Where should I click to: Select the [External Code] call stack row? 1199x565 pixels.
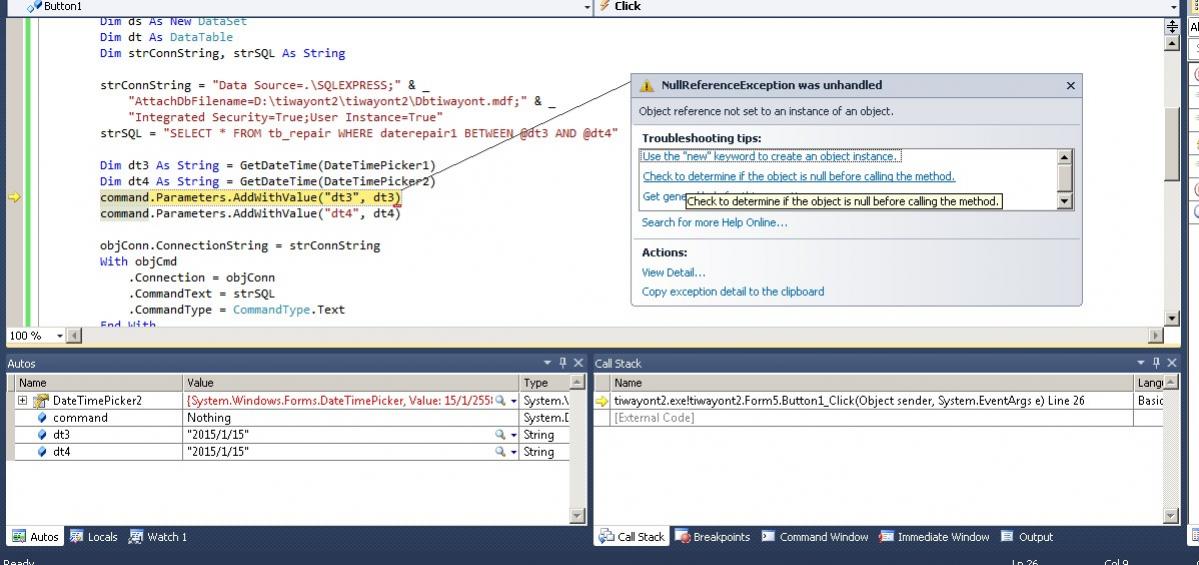pyautogui.click(x=879, y=417)
